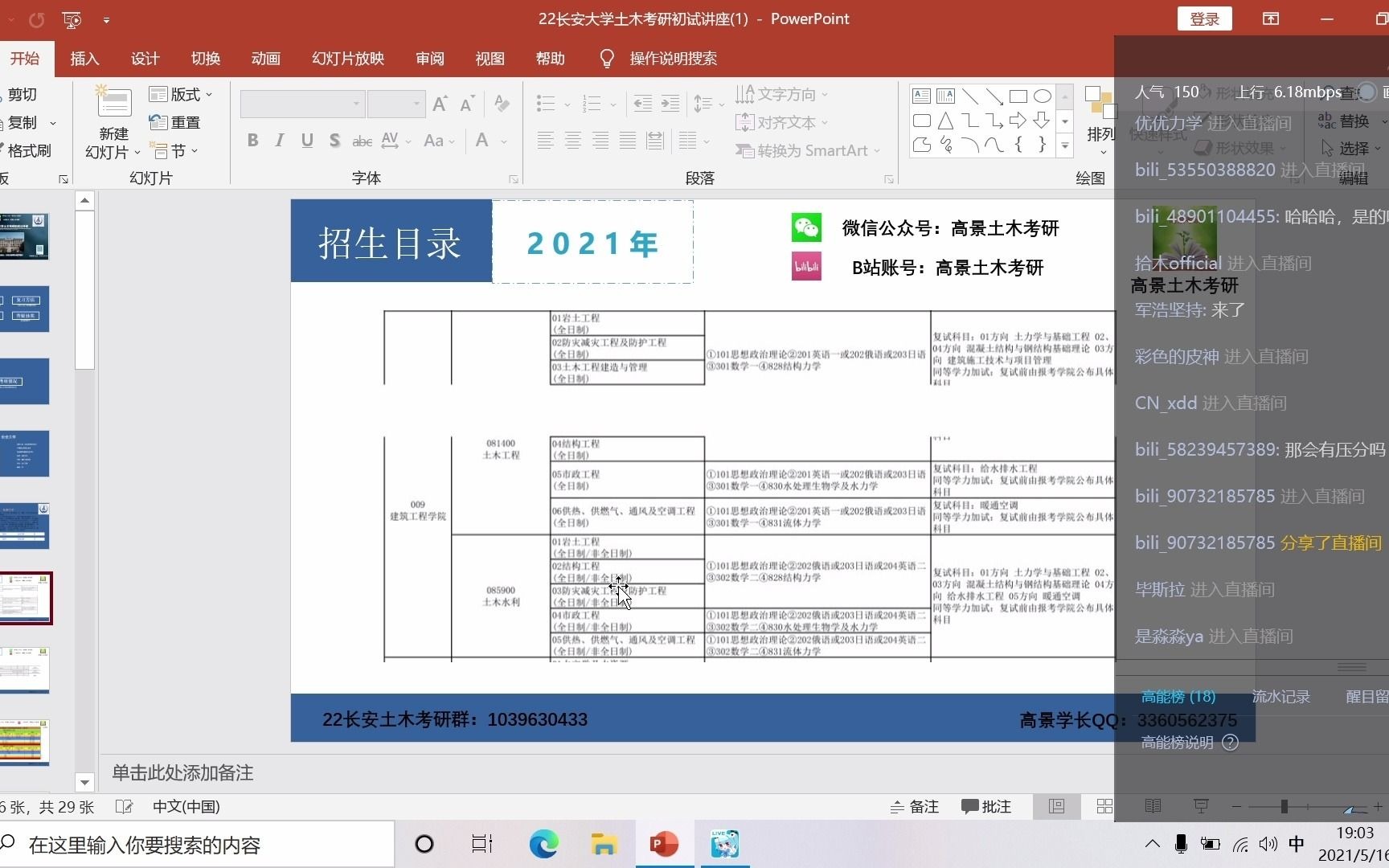Toggle Bold formatting

tap(253, 141)
